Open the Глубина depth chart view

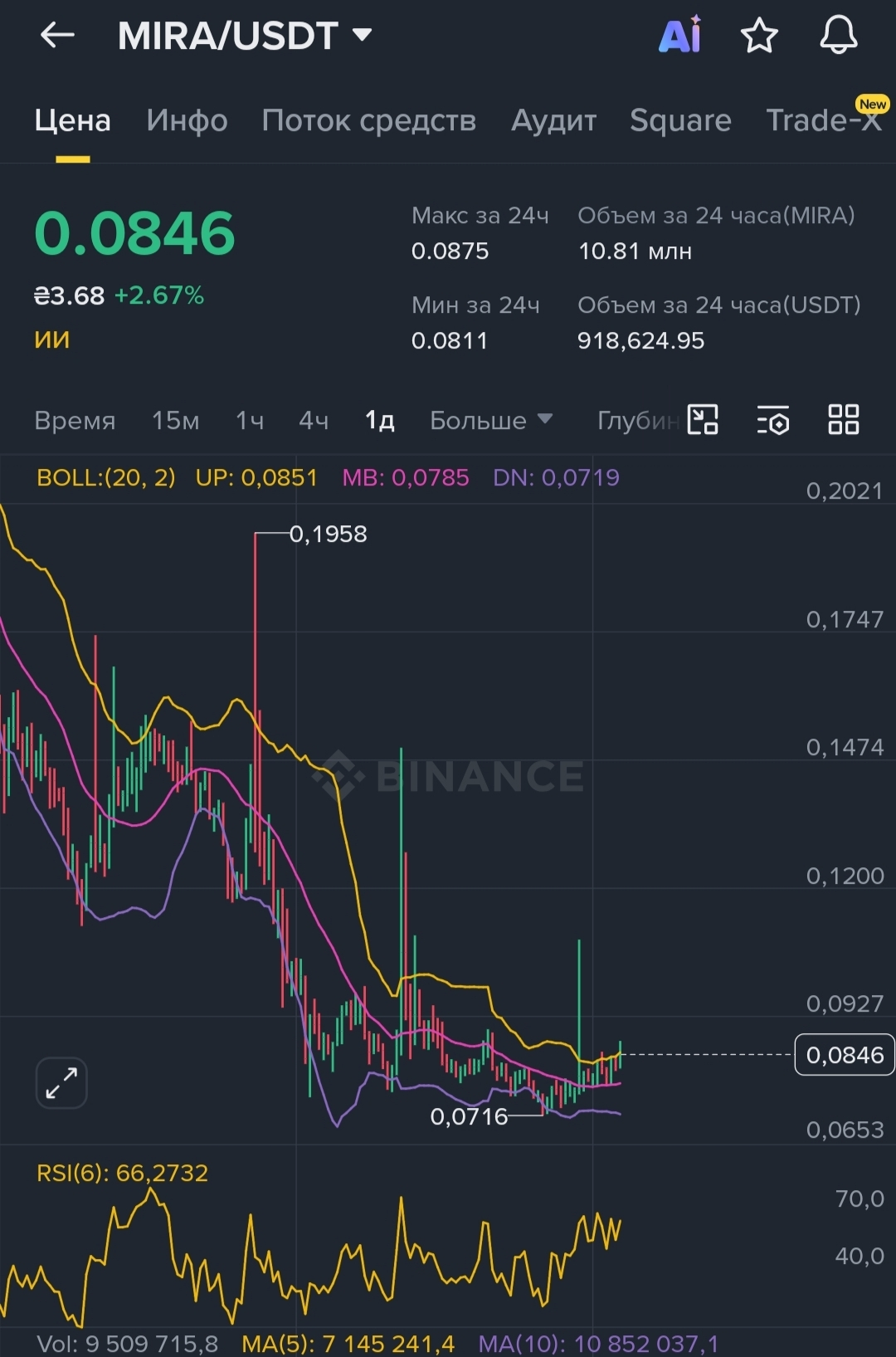coord(638,421)
